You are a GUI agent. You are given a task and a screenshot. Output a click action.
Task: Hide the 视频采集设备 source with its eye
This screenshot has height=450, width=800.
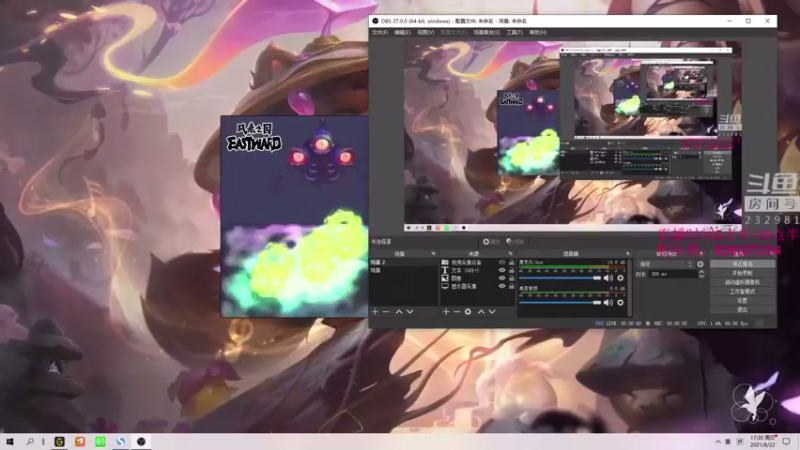click(x=502, y=262)
